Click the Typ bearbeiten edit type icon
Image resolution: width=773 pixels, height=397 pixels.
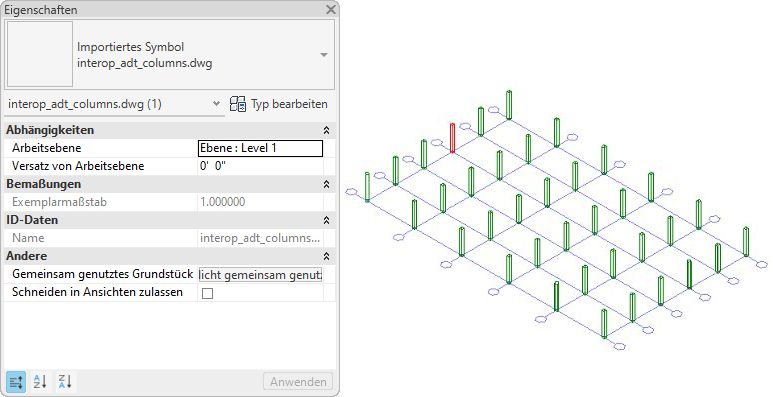click(238, 104)
